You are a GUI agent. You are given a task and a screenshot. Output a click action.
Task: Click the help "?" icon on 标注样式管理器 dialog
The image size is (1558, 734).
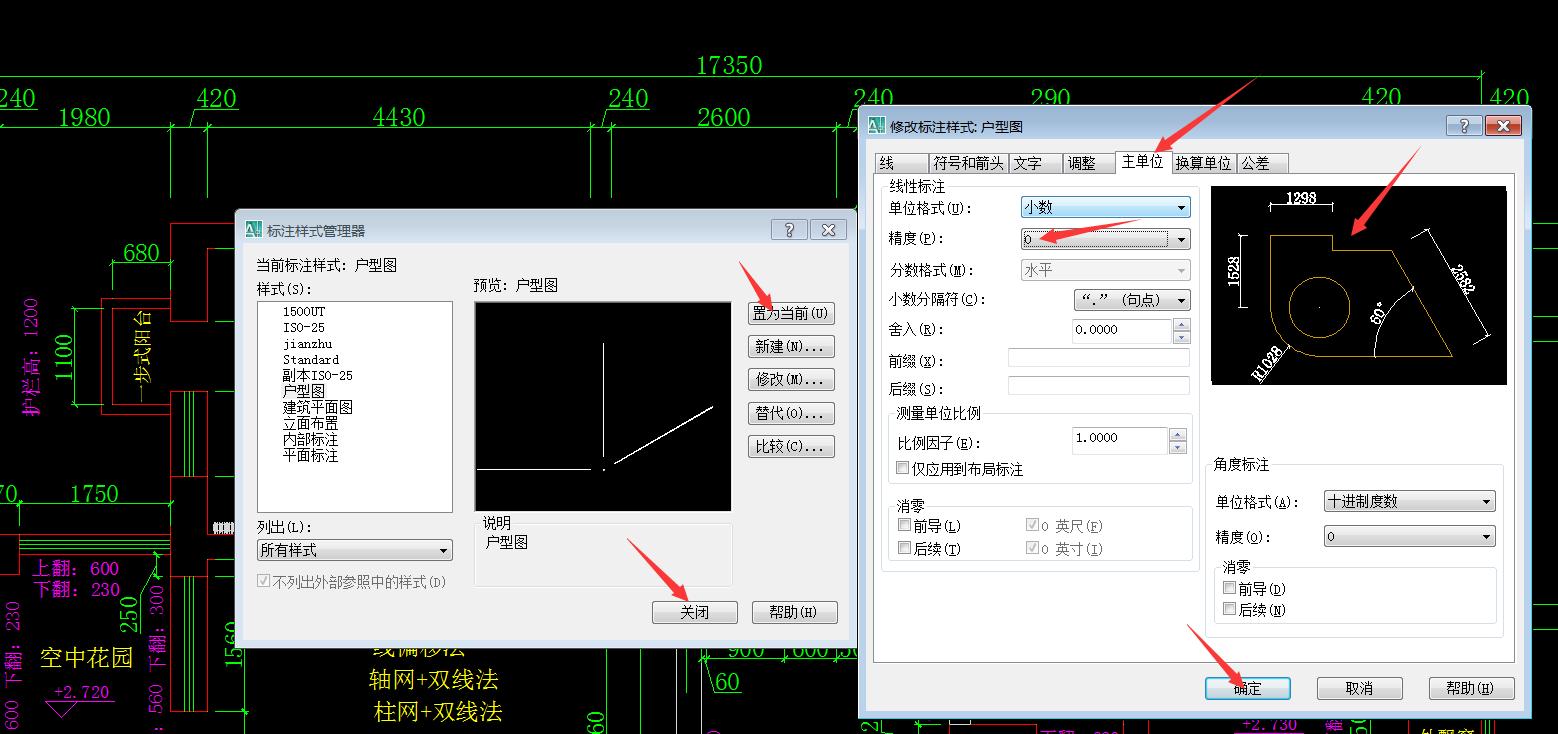point(788,229)
